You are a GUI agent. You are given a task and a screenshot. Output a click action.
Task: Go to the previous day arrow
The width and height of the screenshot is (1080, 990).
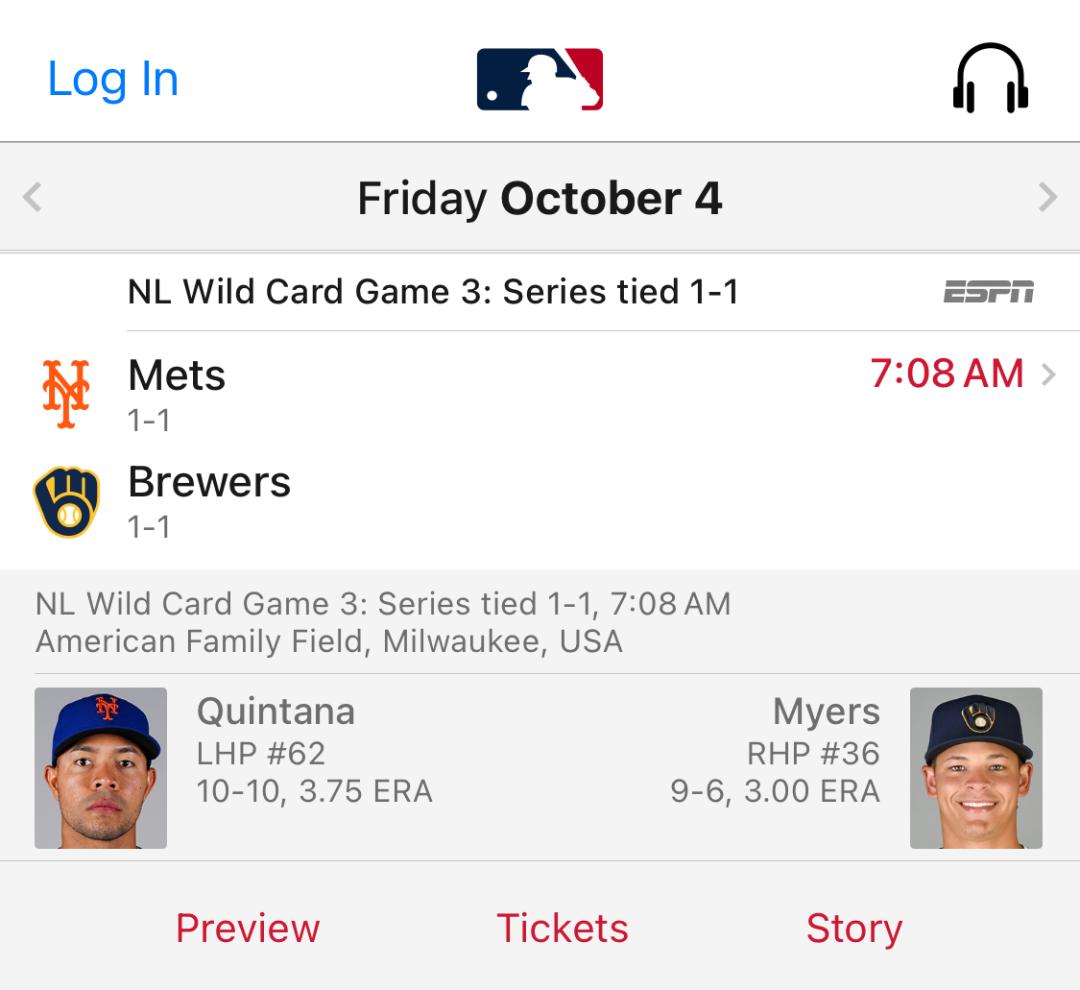click(32, 197)
